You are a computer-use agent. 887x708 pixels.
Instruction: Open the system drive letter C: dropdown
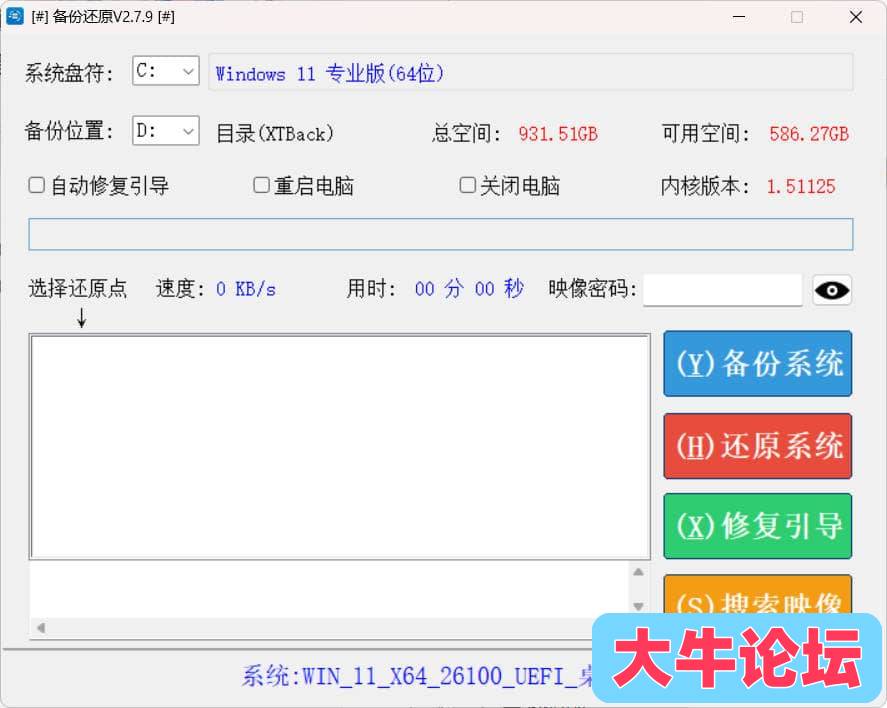point(165,71)
